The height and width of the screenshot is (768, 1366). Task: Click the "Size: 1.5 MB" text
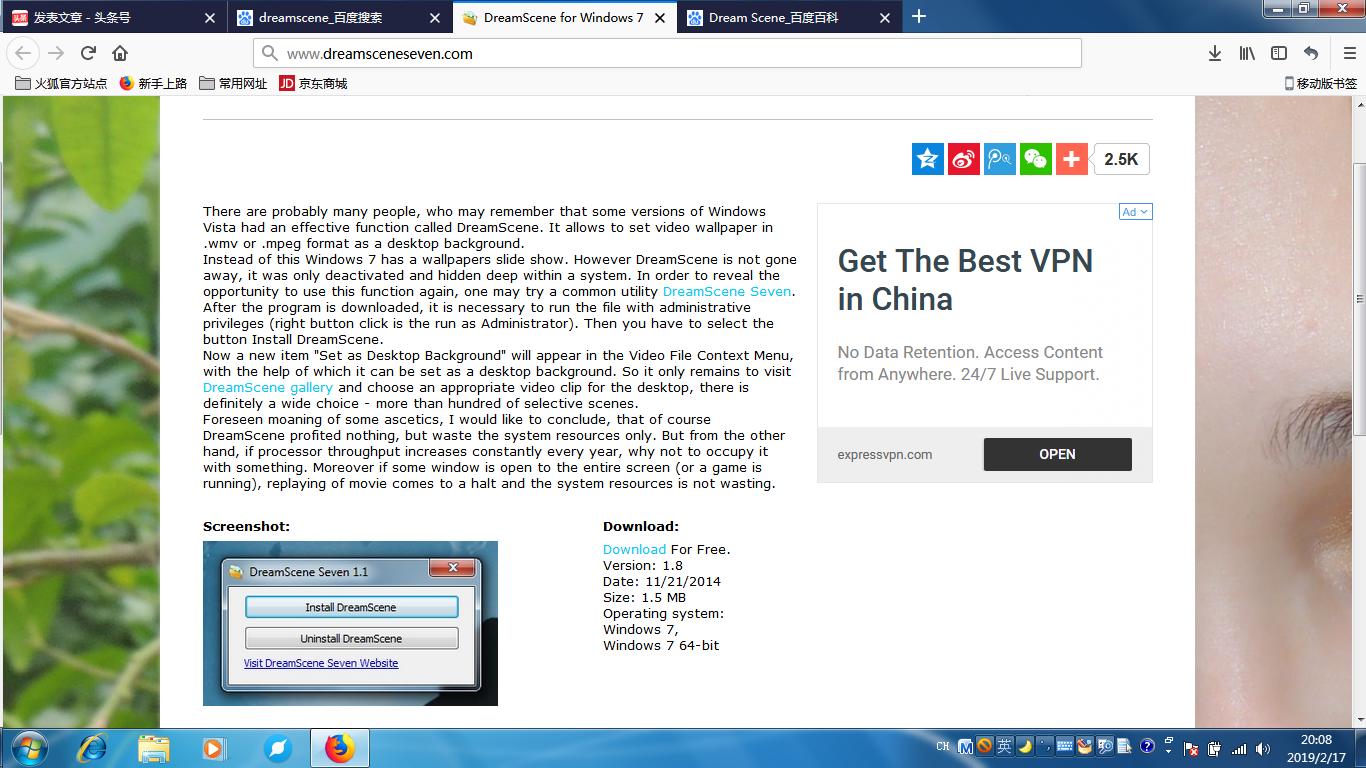click(645, 597)
